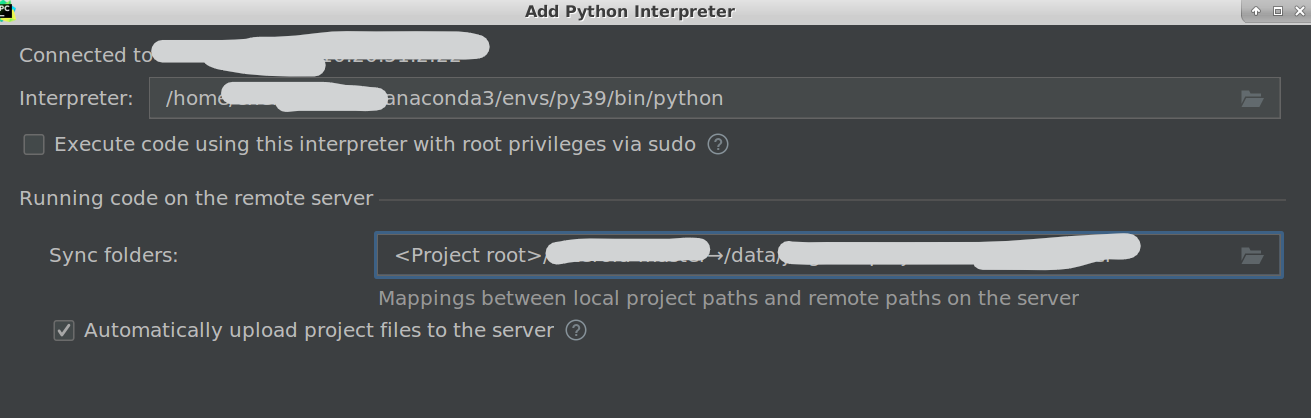This screenshot has height=418, width=1311.
Task: Click the PyCharm icon in the title bar
Action: pyautogui.click(x=7, y=10)
